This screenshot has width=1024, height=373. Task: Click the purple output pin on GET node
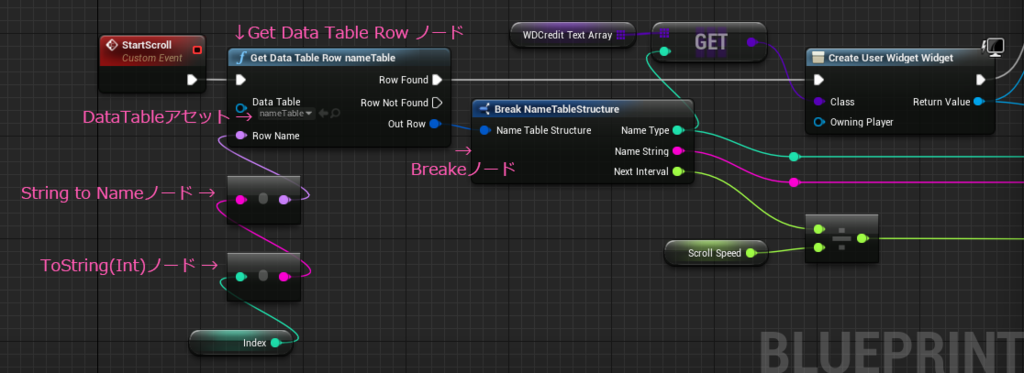point(752,42)
